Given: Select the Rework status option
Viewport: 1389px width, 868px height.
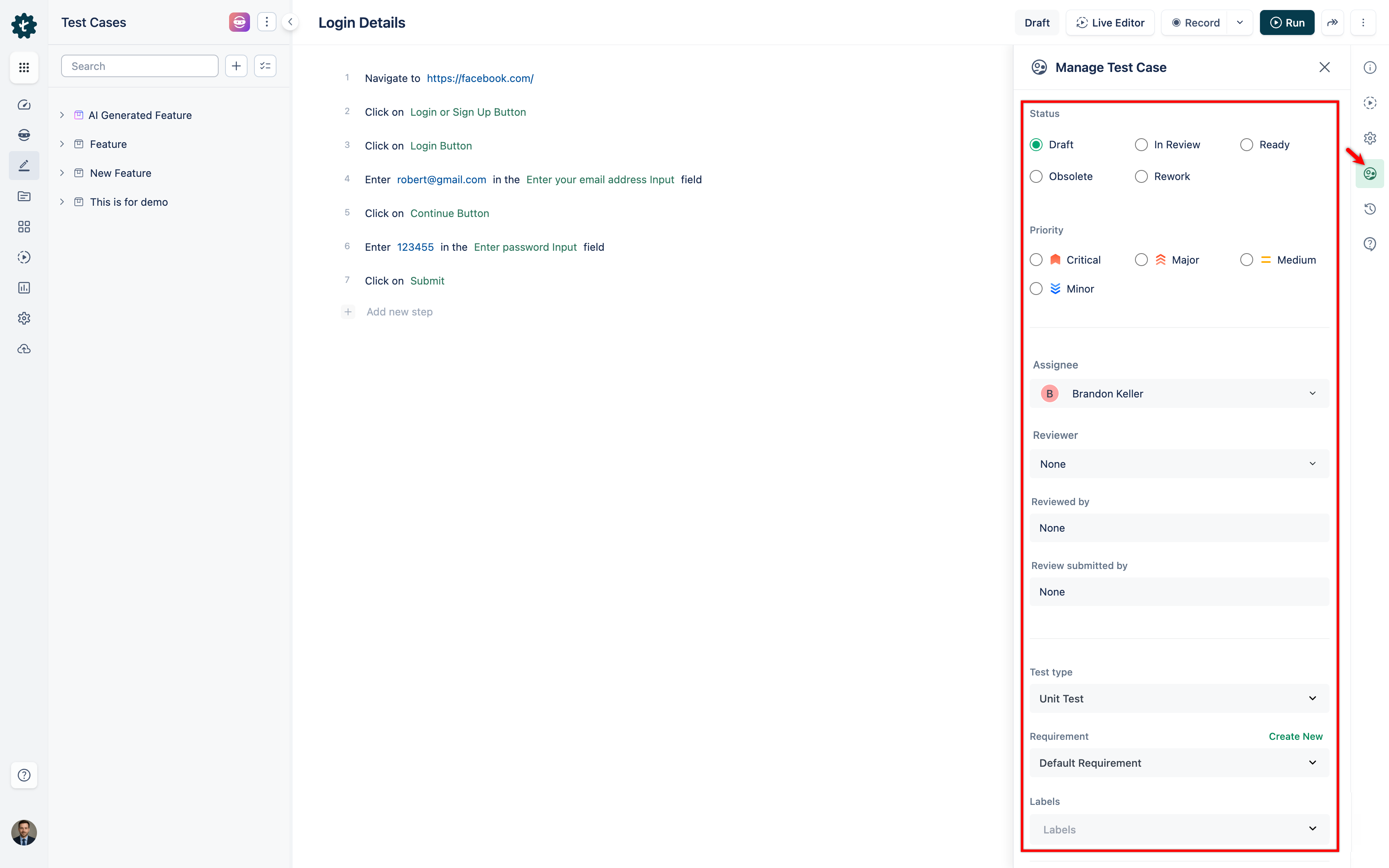Looking at the screenshot, I should (1141, 176).
